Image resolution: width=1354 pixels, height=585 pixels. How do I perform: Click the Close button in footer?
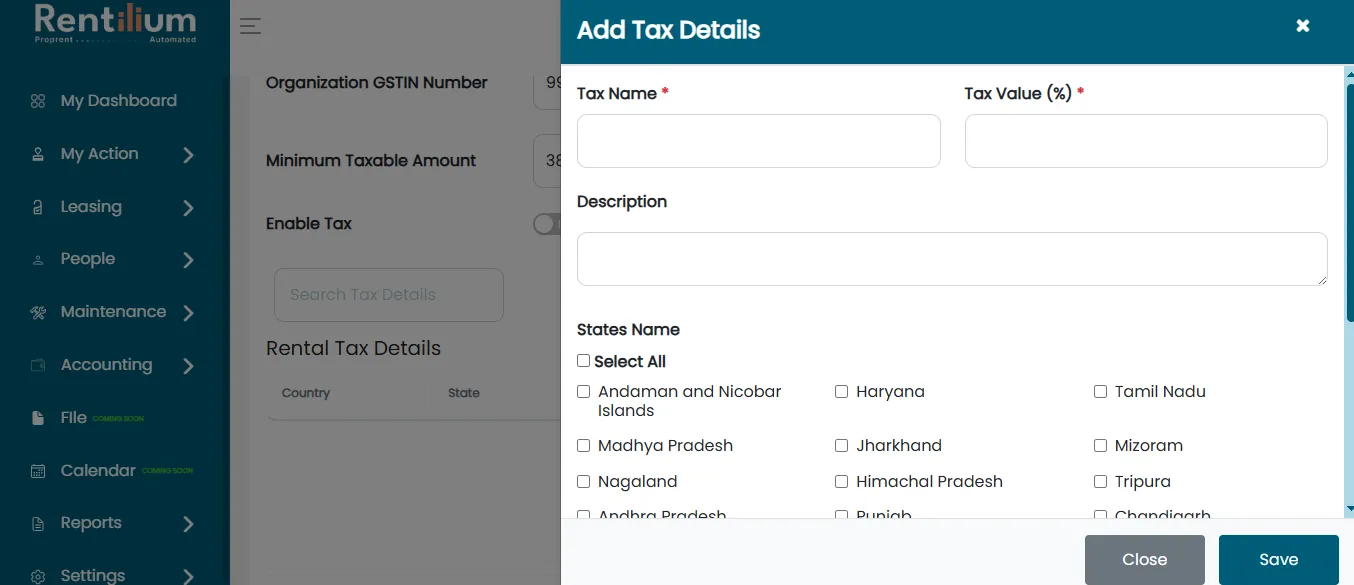[1145, 560]
